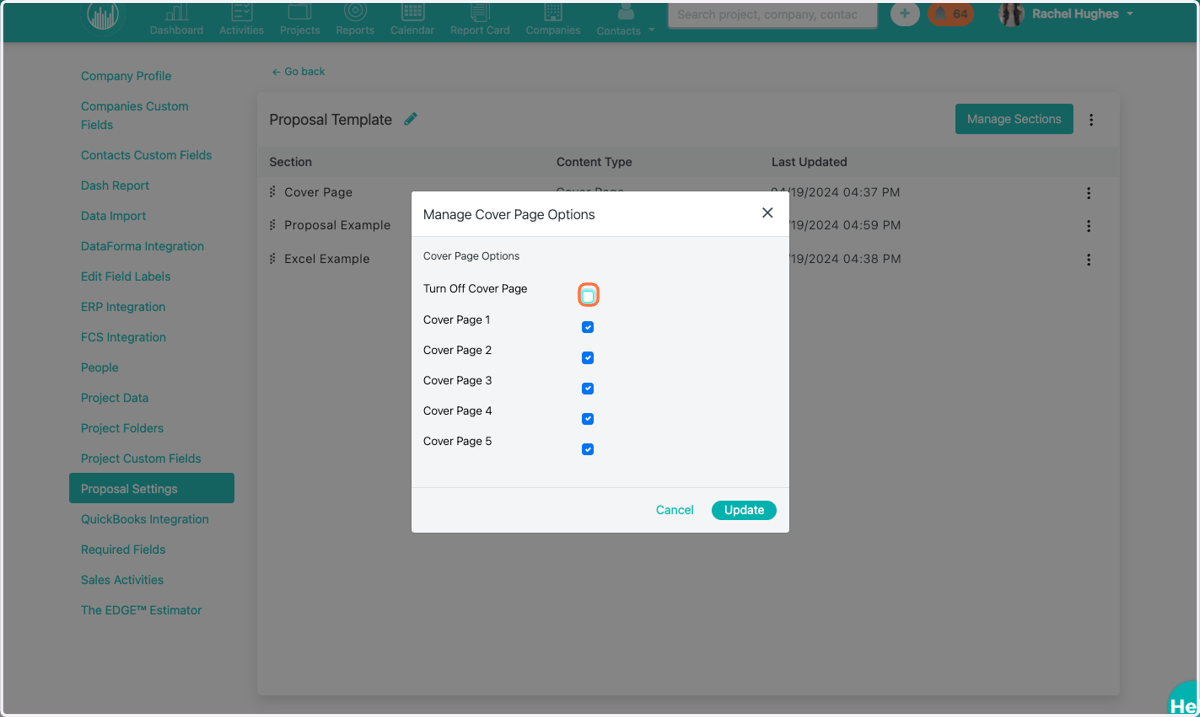This screenshot has width=1200, height=717.
Task: Select Data Import in the sidebar
Action: [113, 216]
